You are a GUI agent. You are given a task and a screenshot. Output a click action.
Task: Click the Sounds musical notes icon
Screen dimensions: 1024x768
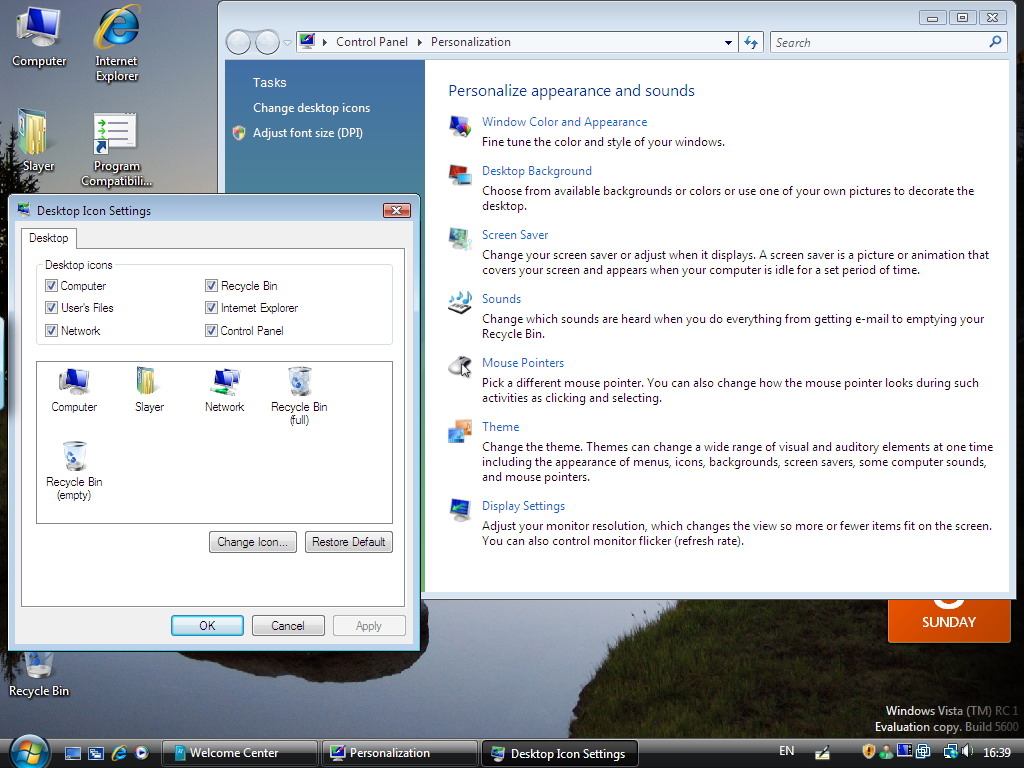(460, 302)
